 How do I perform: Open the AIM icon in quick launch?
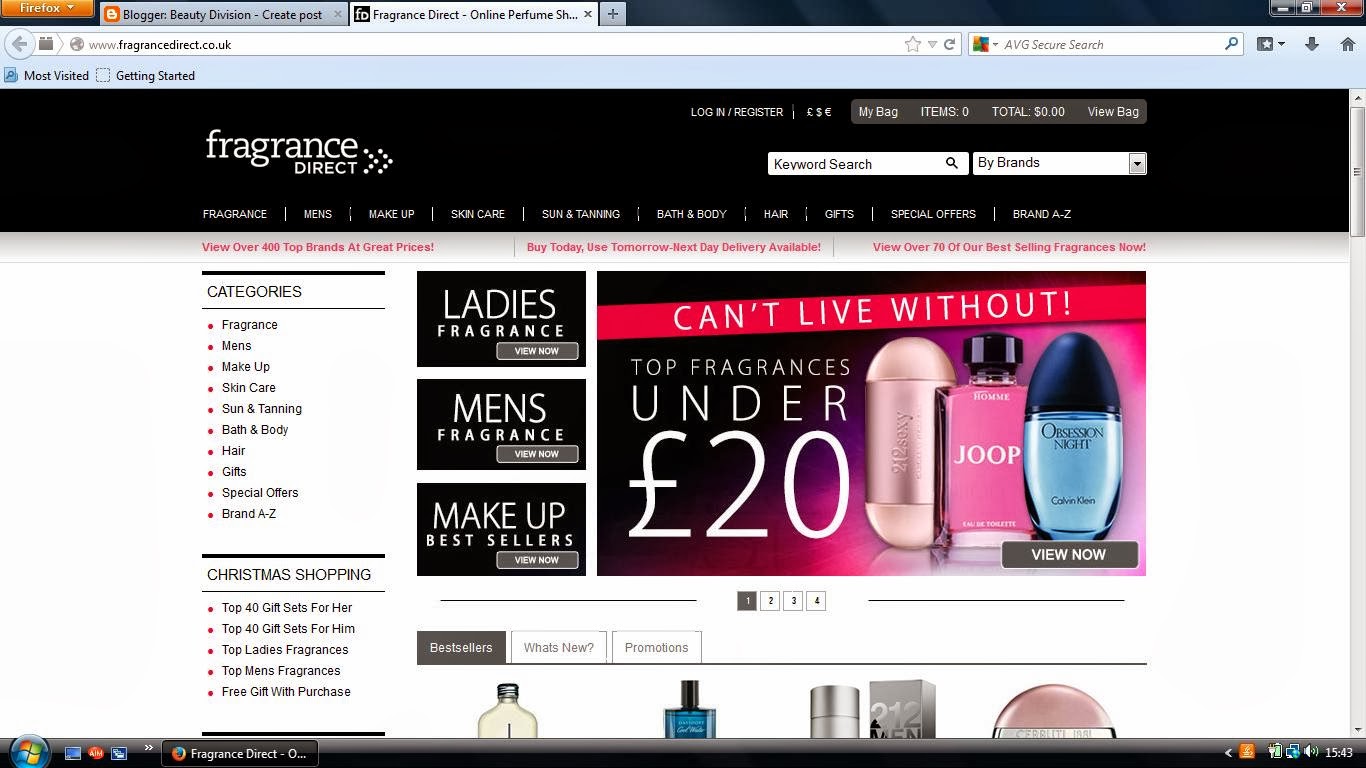click(96, 753)
